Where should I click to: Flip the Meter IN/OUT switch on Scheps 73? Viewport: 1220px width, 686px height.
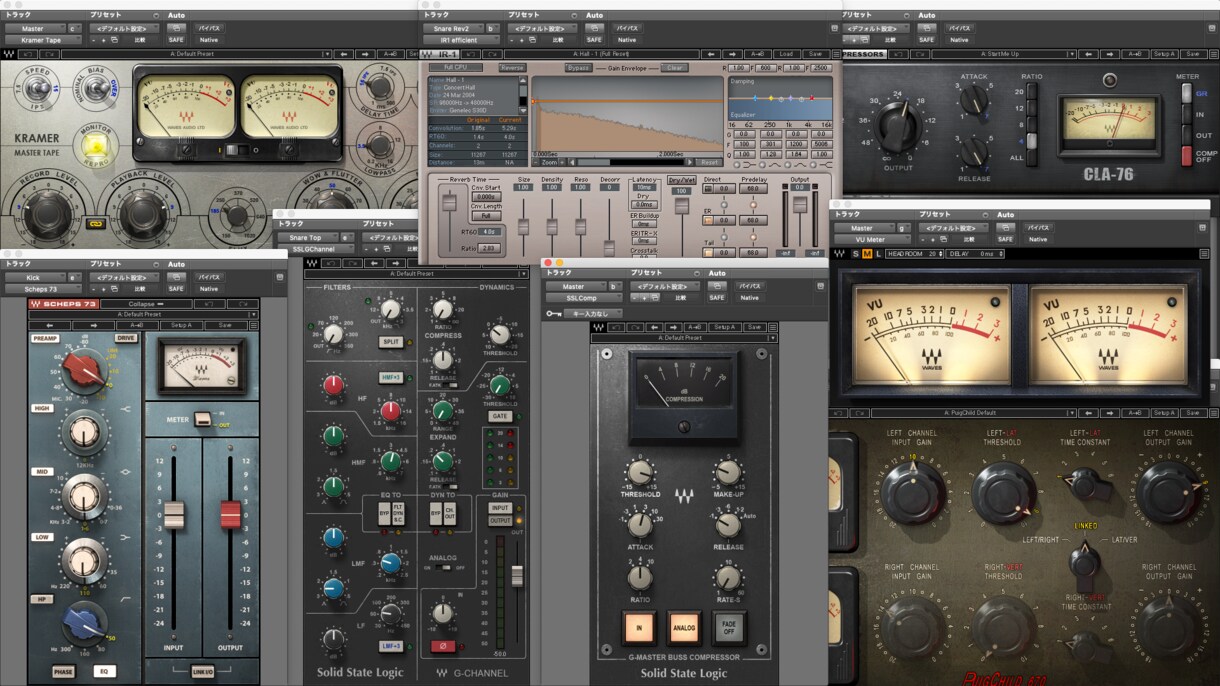[x=203, y=420]
